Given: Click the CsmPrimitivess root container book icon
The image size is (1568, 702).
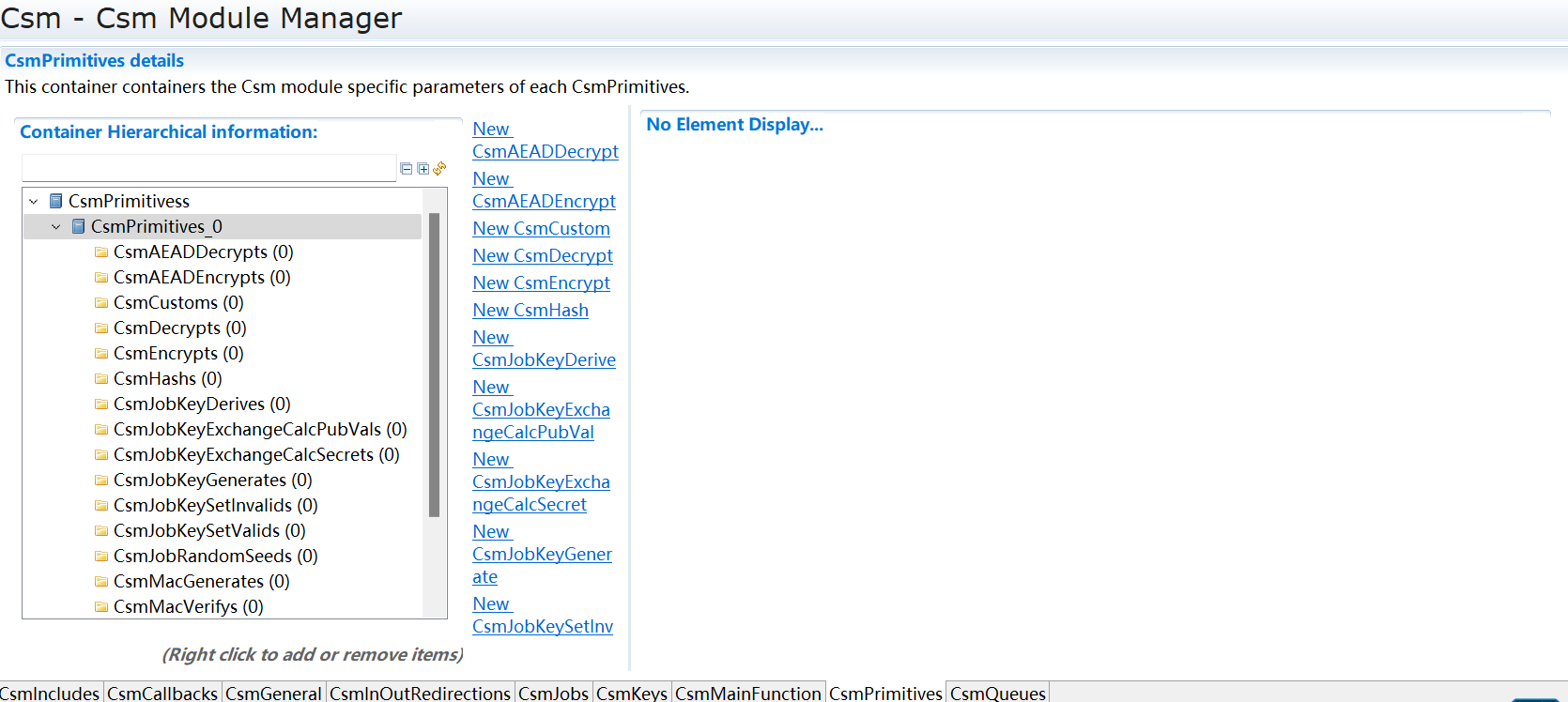Looking at the screenshot, I should click(x=56, y=201).
